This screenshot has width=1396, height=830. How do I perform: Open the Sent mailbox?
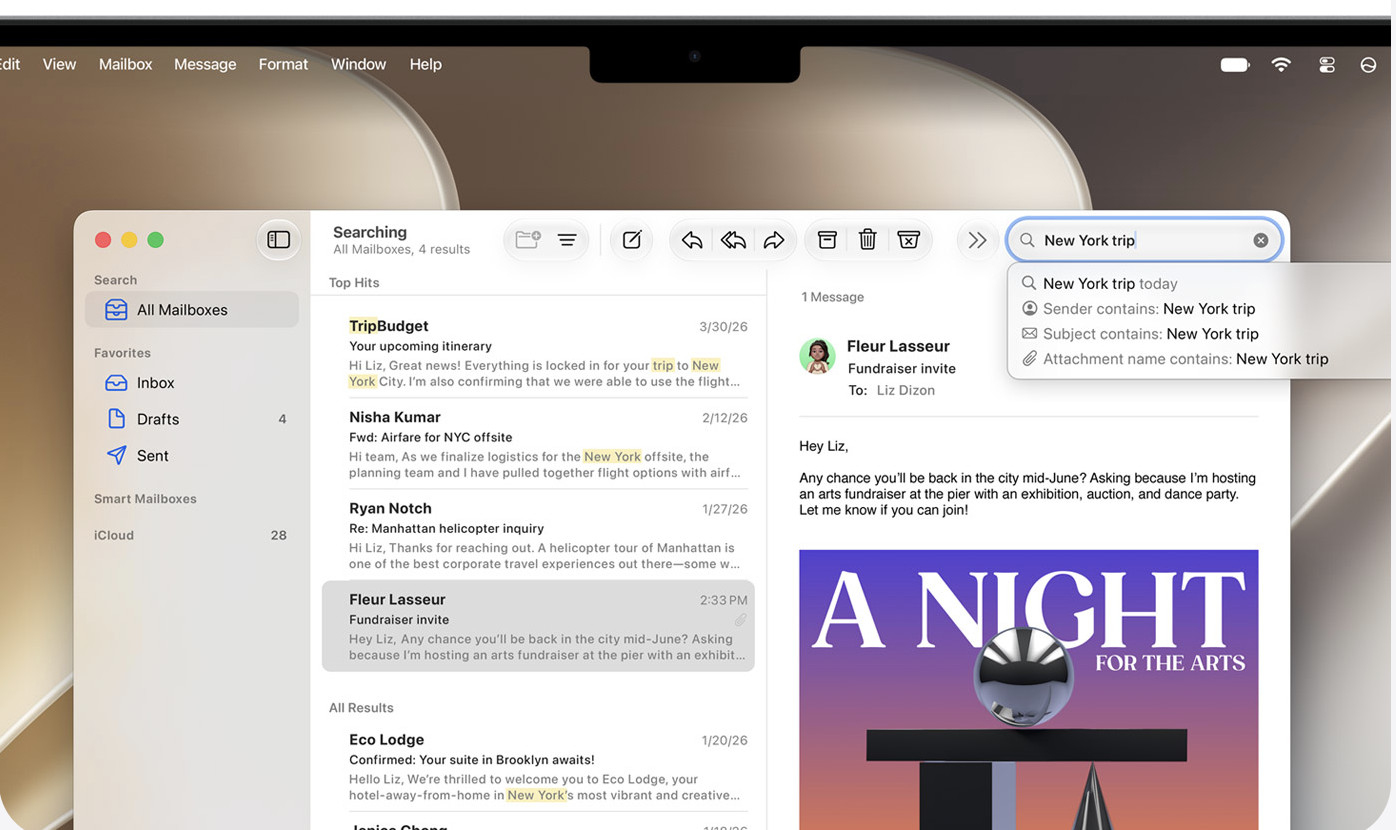click(192, 455)
